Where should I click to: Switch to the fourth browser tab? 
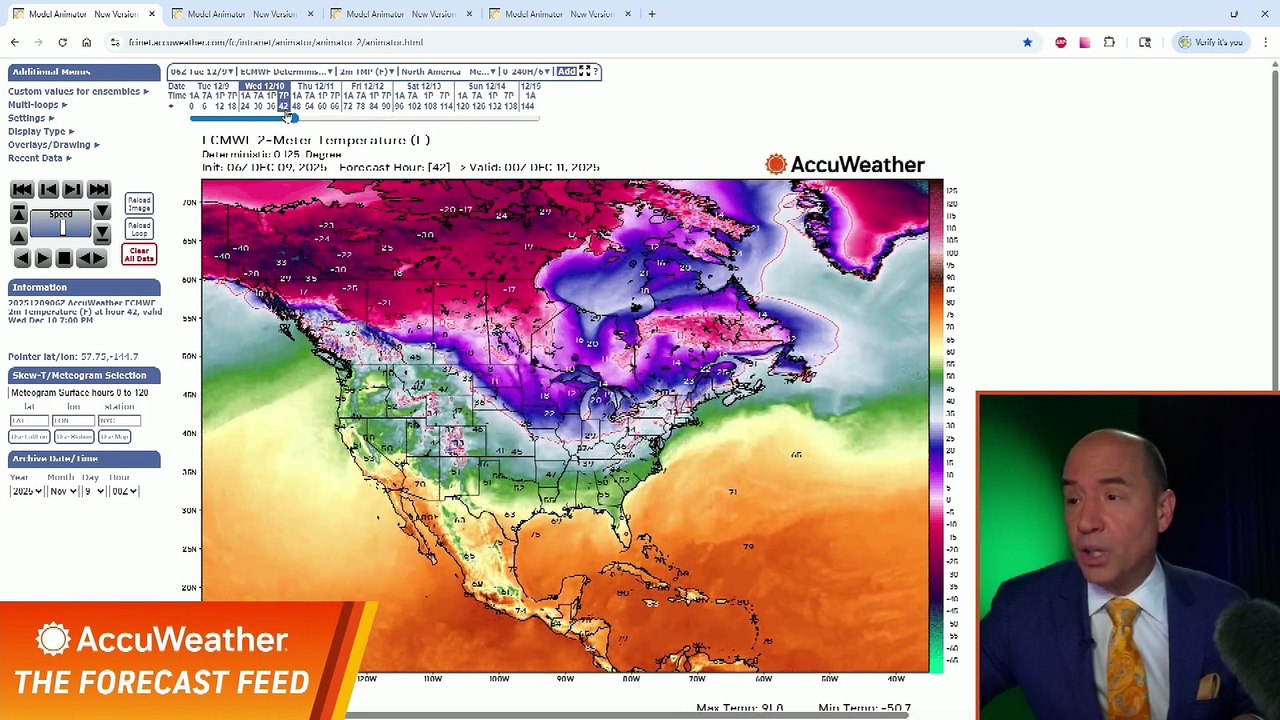560,14
